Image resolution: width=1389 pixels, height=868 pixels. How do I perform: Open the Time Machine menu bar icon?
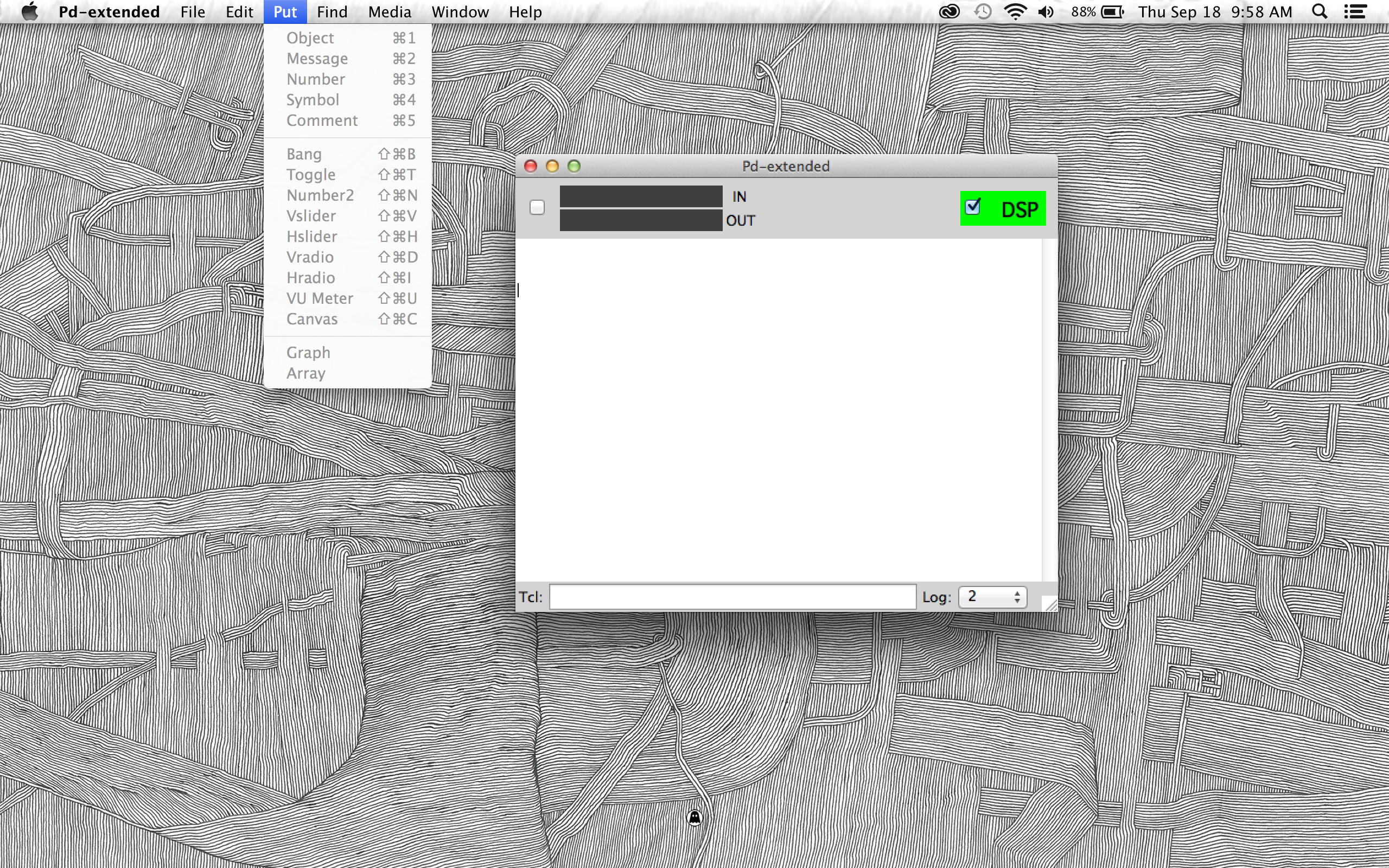pos(982,11)
